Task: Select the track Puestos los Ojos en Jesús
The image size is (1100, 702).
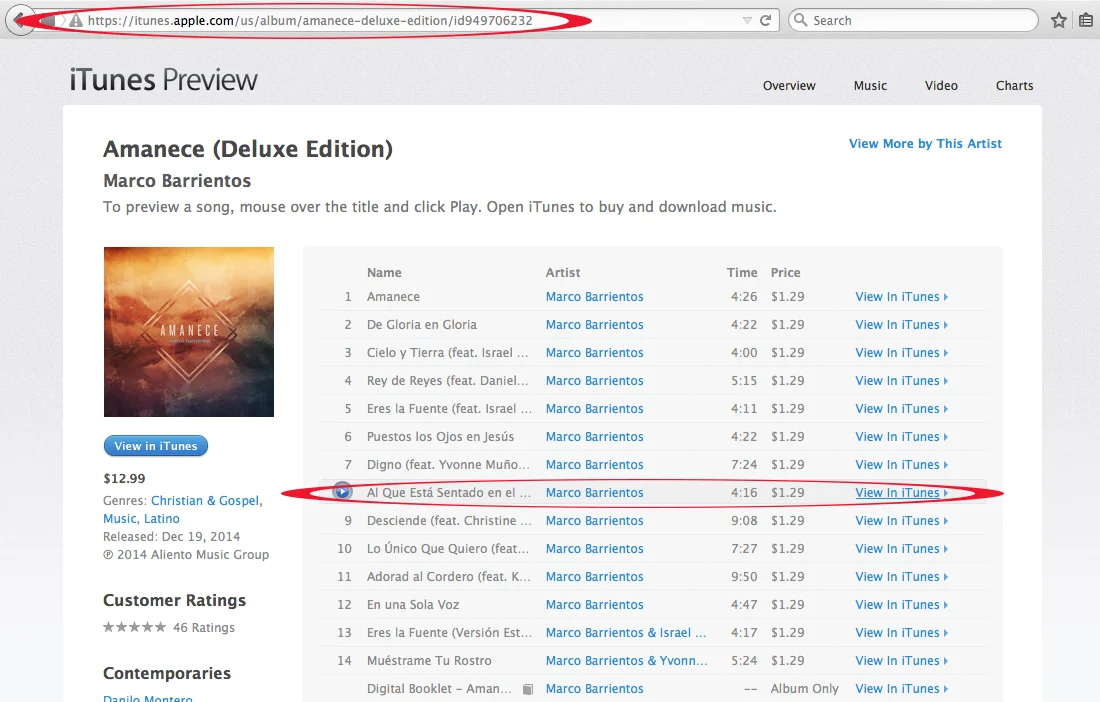Action: point(440,437)
